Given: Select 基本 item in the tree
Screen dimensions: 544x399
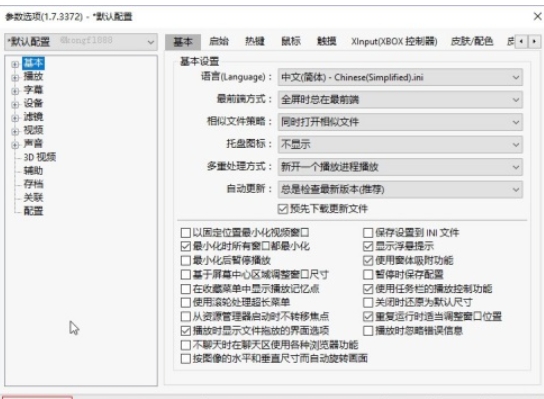Looking at the screenshot, I should pyautogui.click(x=33, y=63).
